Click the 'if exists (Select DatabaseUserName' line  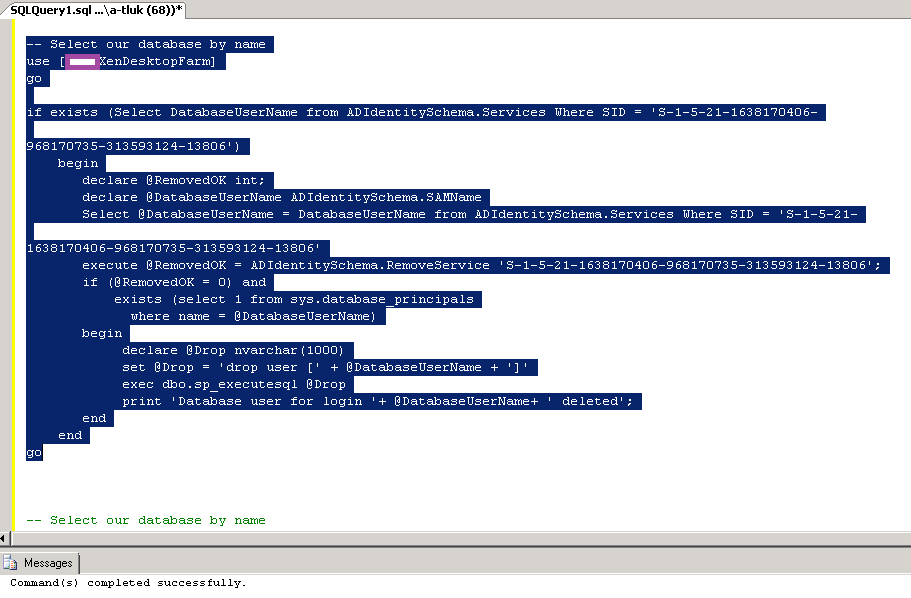[x=422, y=112]
